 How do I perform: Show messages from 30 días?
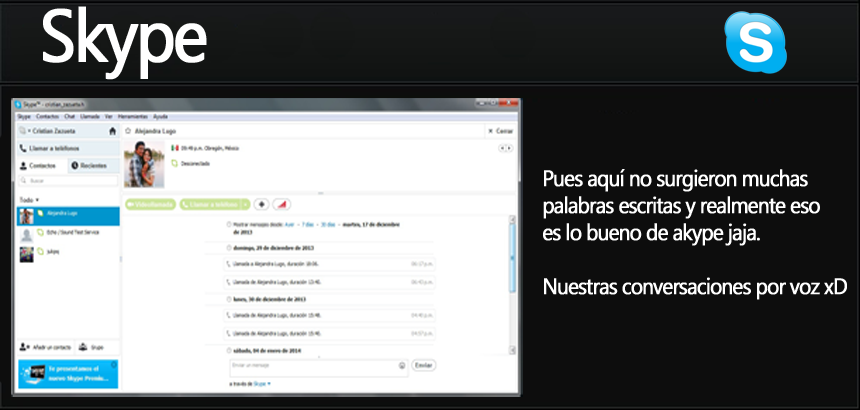point(328,225)
